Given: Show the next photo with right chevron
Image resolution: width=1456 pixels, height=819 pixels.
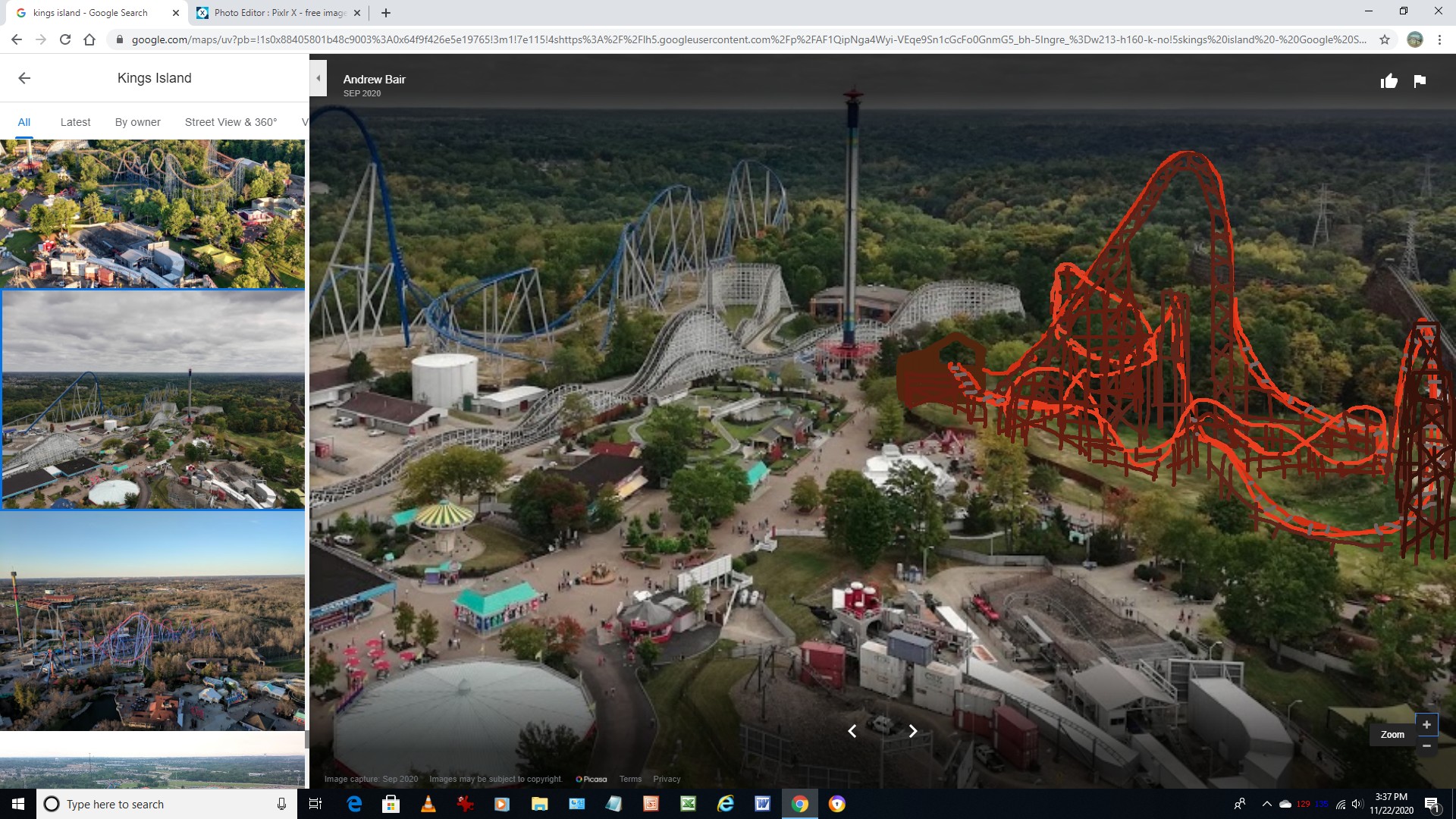Looking at the screenshot, I should (913, 731).
